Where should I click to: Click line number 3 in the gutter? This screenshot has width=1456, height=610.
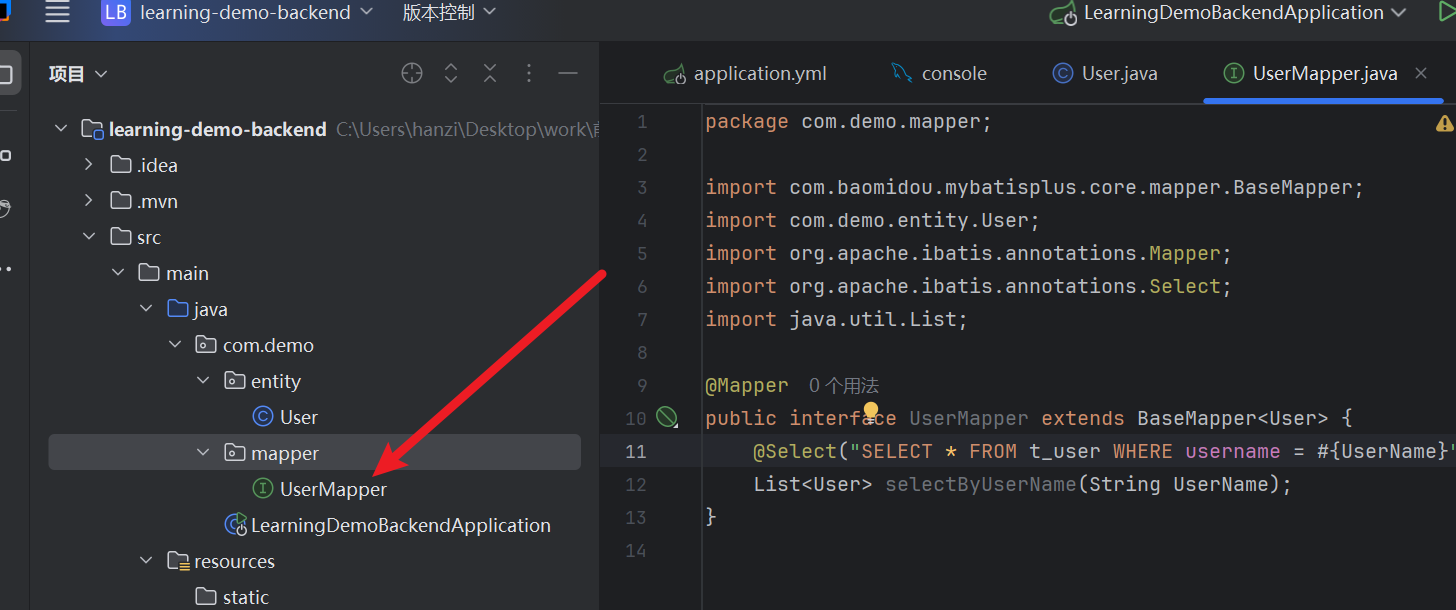pyautogui.click(x=642, y=187)
